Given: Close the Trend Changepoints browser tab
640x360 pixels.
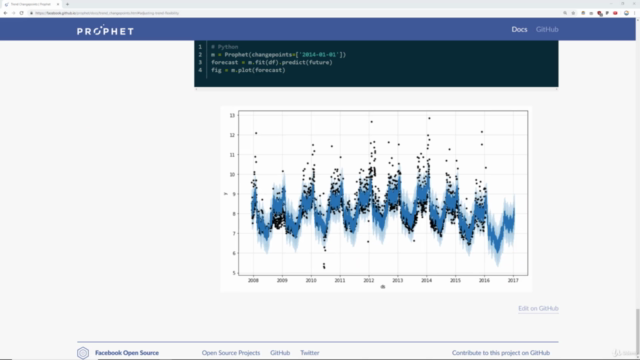Looking at the screenshot, I should click(x=58, y=4).
